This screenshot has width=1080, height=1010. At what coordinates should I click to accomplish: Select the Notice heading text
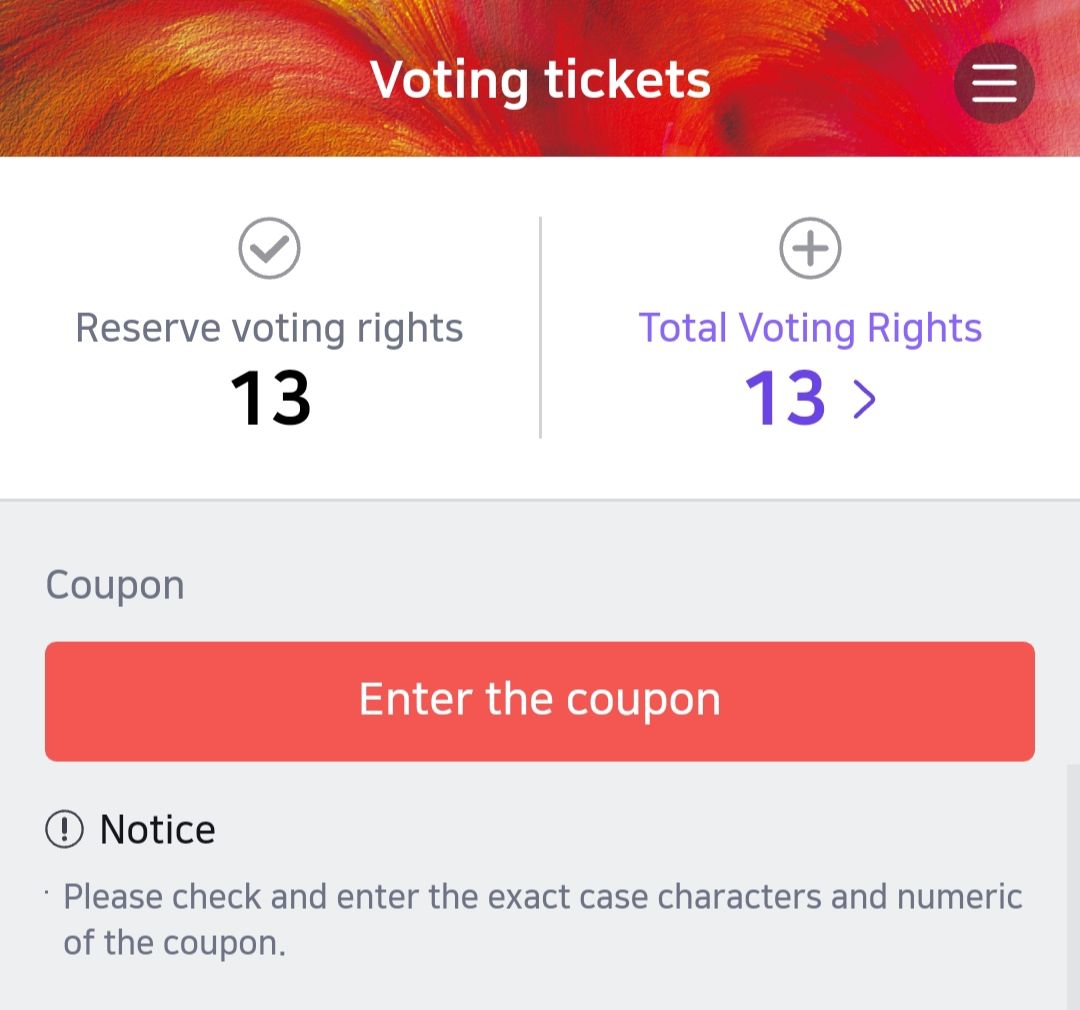pos(158,829)
